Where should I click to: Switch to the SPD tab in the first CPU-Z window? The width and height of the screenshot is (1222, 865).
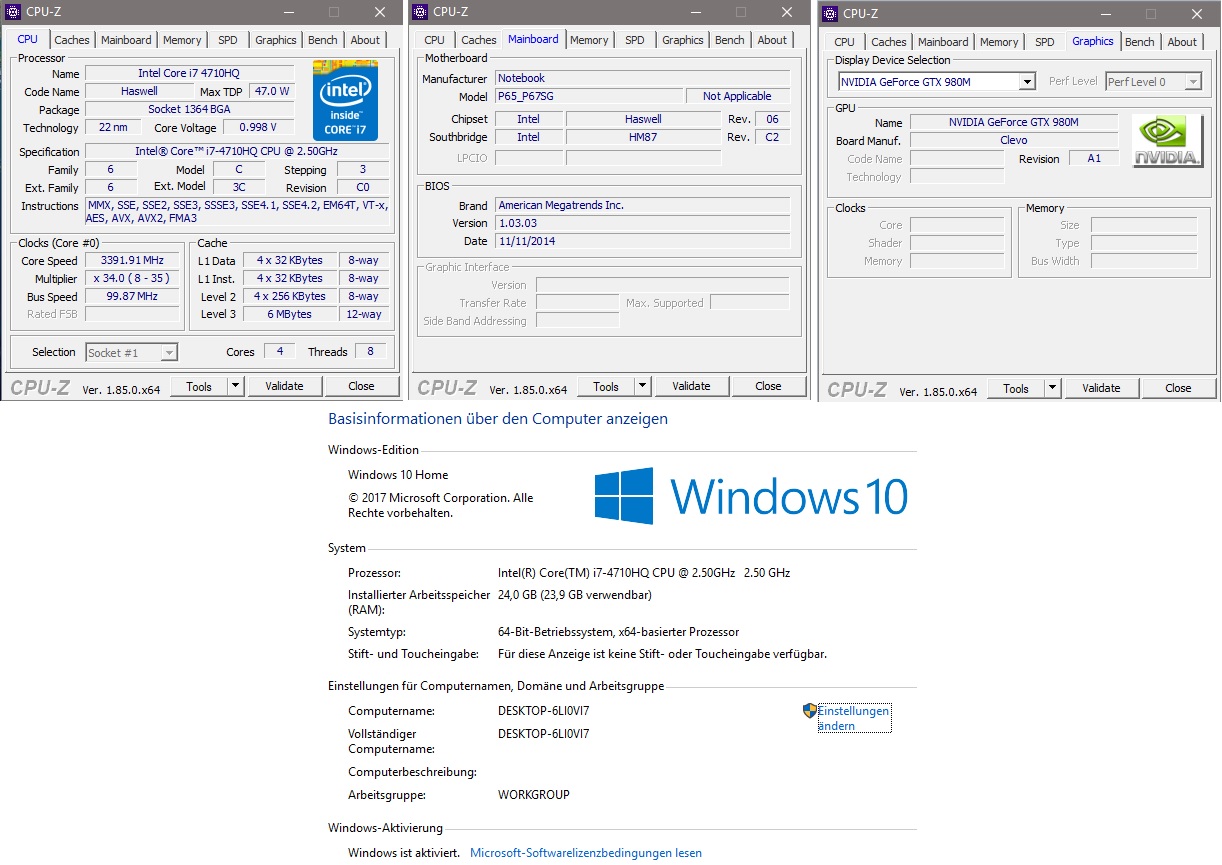(228, 40)
